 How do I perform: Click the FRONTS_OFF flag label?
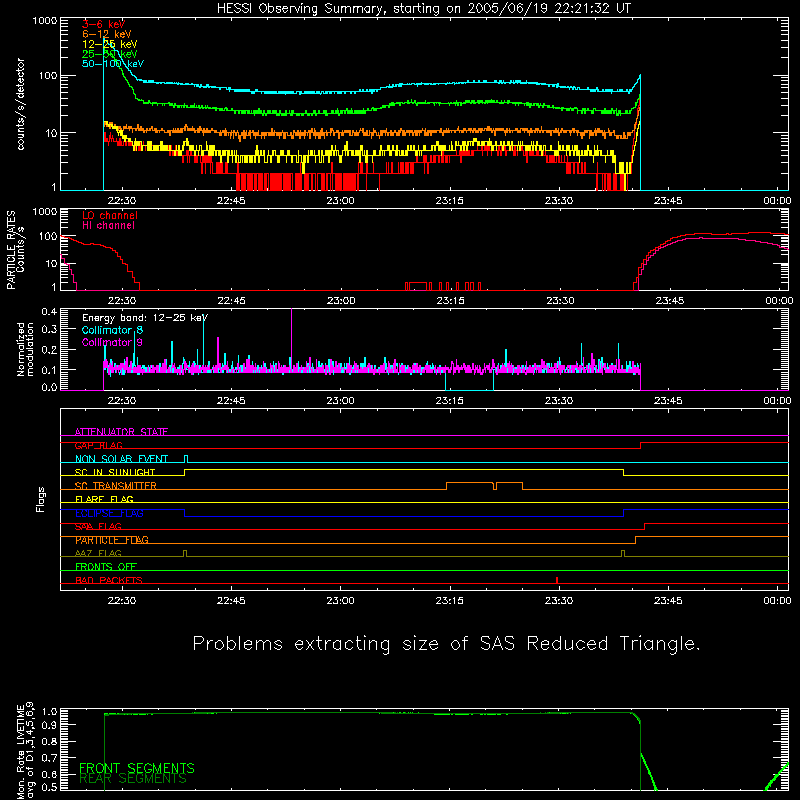point(106,567)
